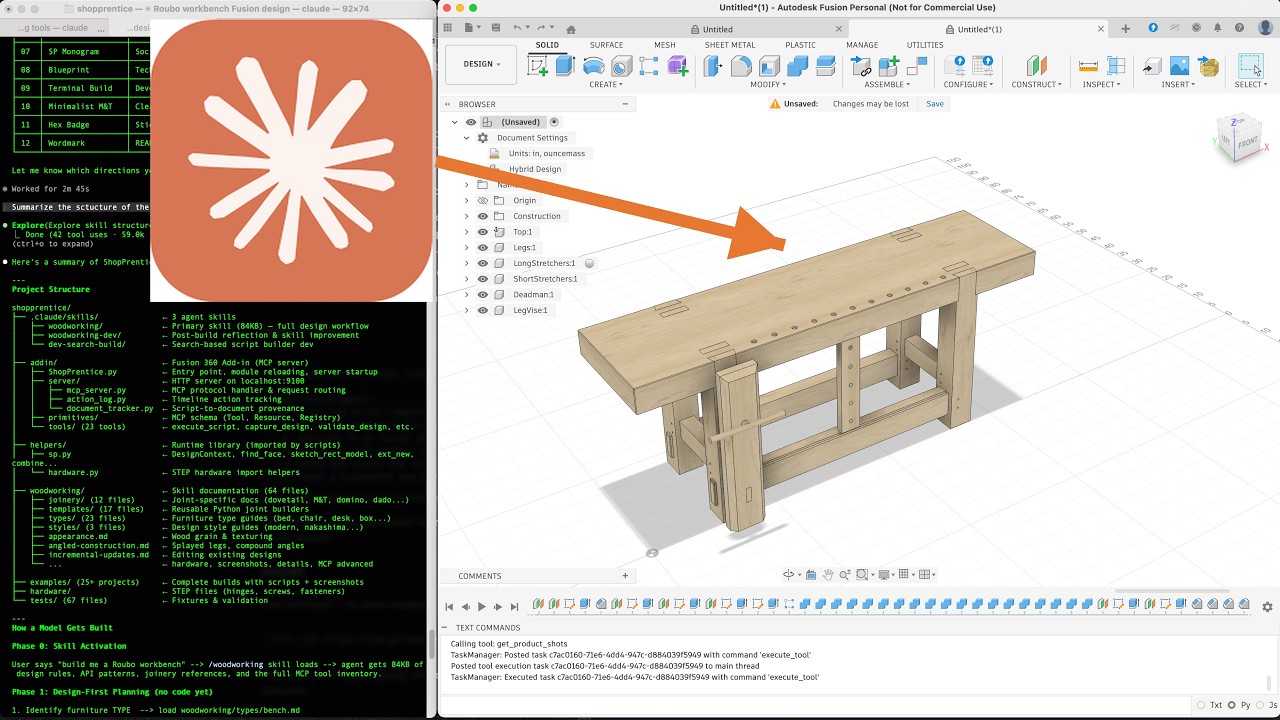Open timeline settings gear icon
This screenshot has height=720, width=1280.
(1267, 606)
